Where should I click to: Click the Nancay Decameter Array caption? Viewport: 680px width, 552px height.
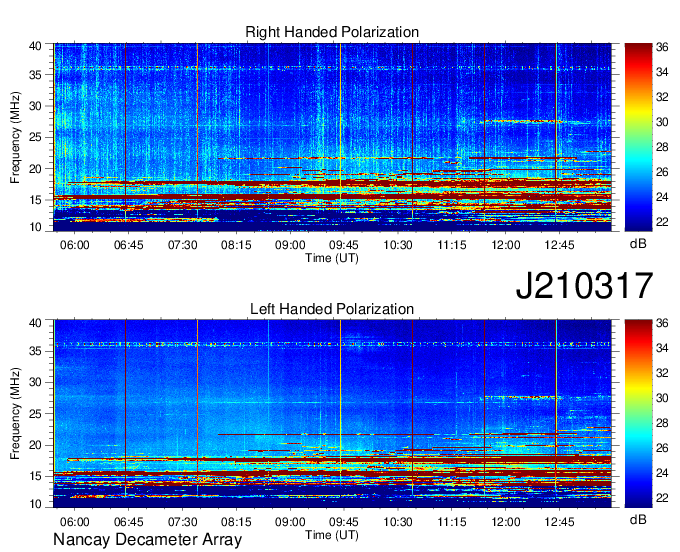pyautogui.click(x=147, y=540)
